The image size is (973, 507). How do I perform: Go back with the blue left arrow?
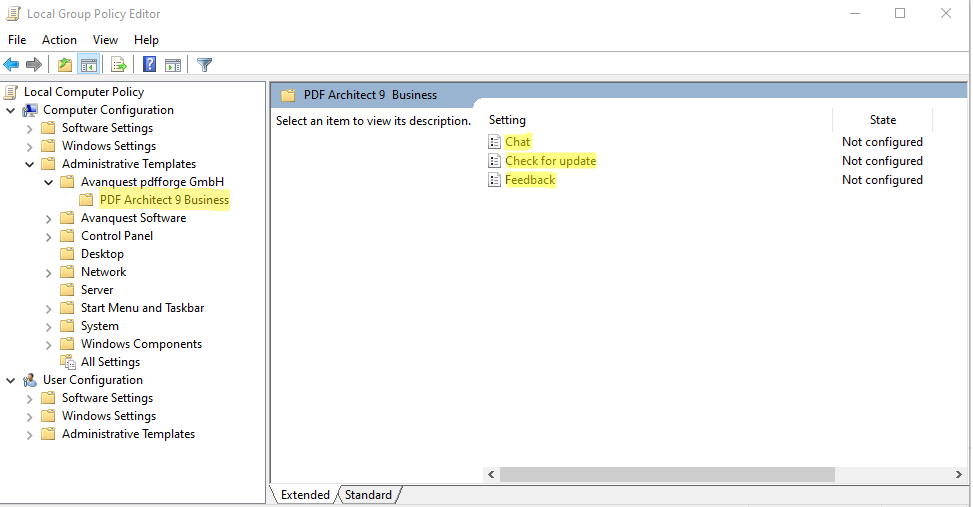(x=11, y=65)
